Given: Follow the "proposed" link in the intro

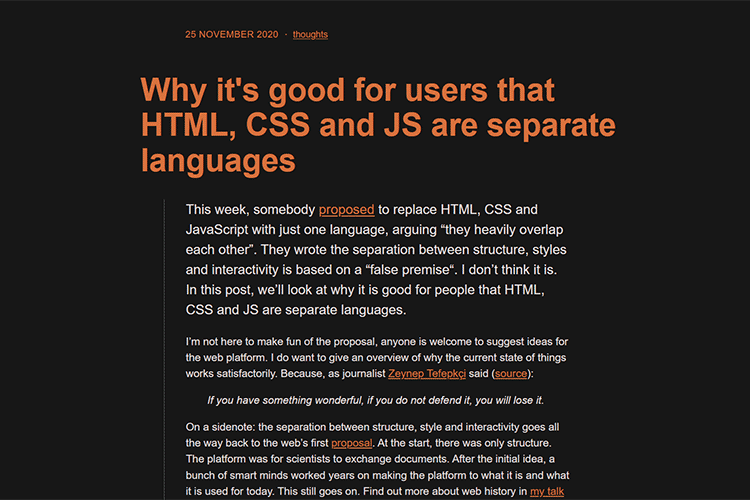Looking at the screenshot, I should pos(346,210).
